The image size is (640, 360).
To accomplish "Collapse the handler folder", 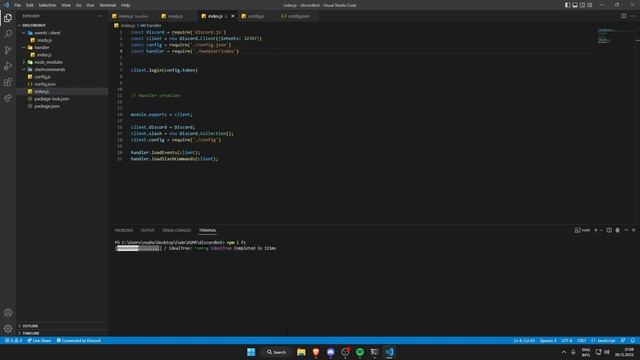I will tap(62, 47).
